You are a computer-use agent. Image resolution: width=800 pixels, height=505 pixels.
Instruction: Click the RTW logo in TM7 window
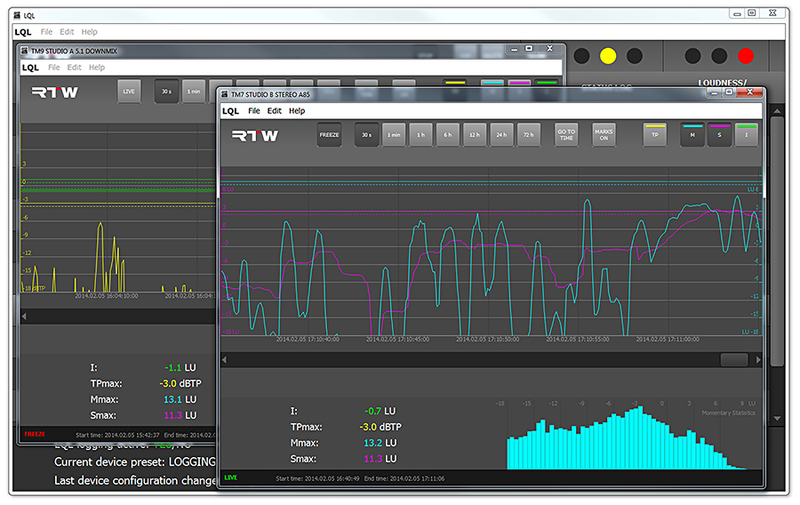coord(255,134)
